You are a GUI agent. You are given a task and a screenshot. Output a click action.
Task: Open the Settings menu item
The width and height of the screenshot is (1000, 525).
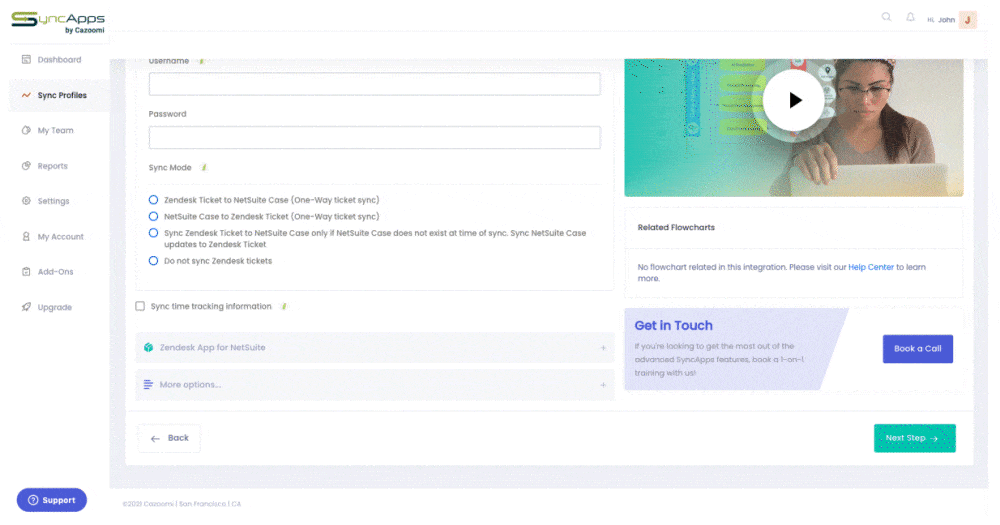point(54,201)
